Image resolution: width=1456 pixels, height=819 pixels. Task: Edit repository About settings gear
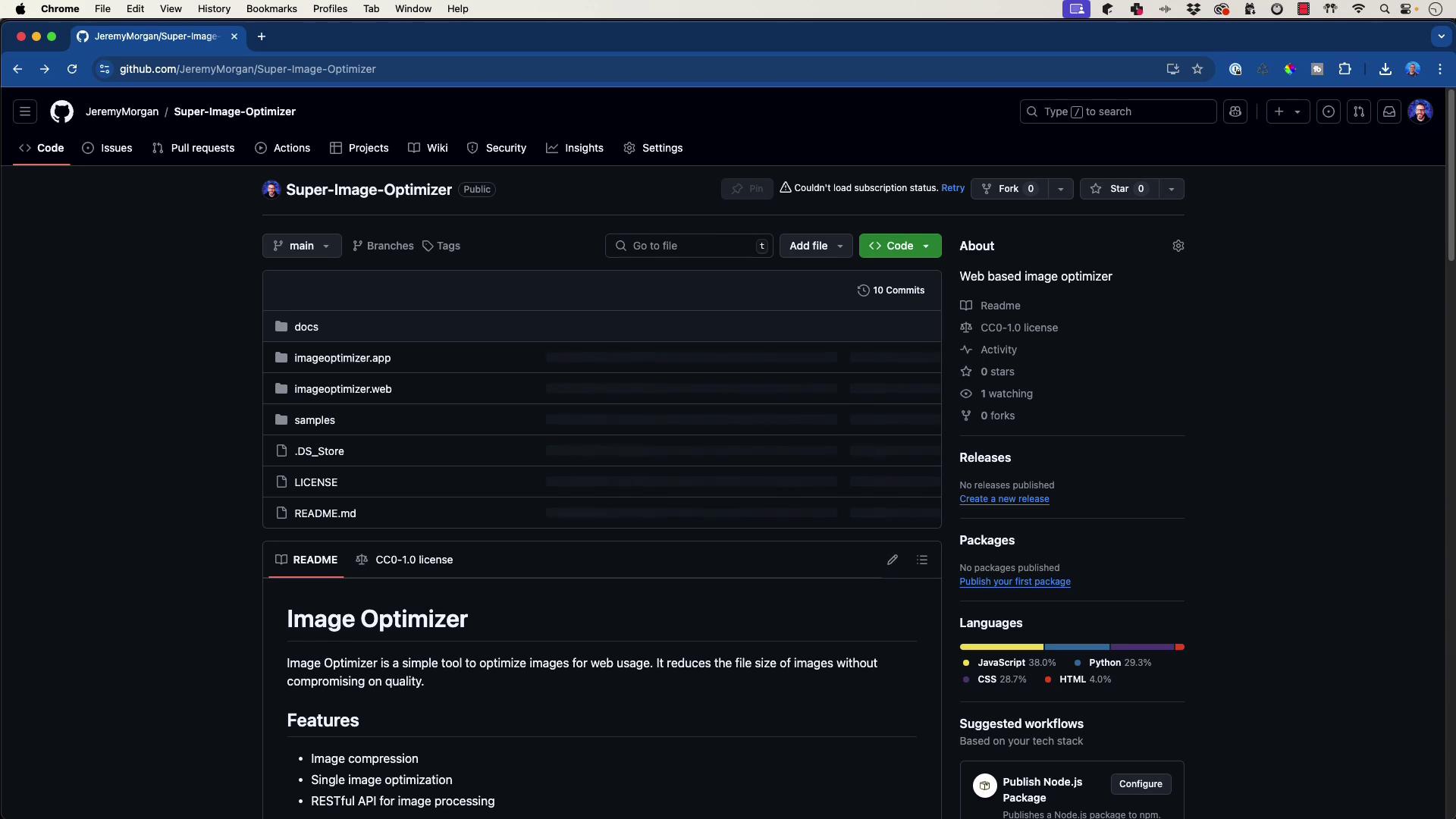[x=1178, y=246]
